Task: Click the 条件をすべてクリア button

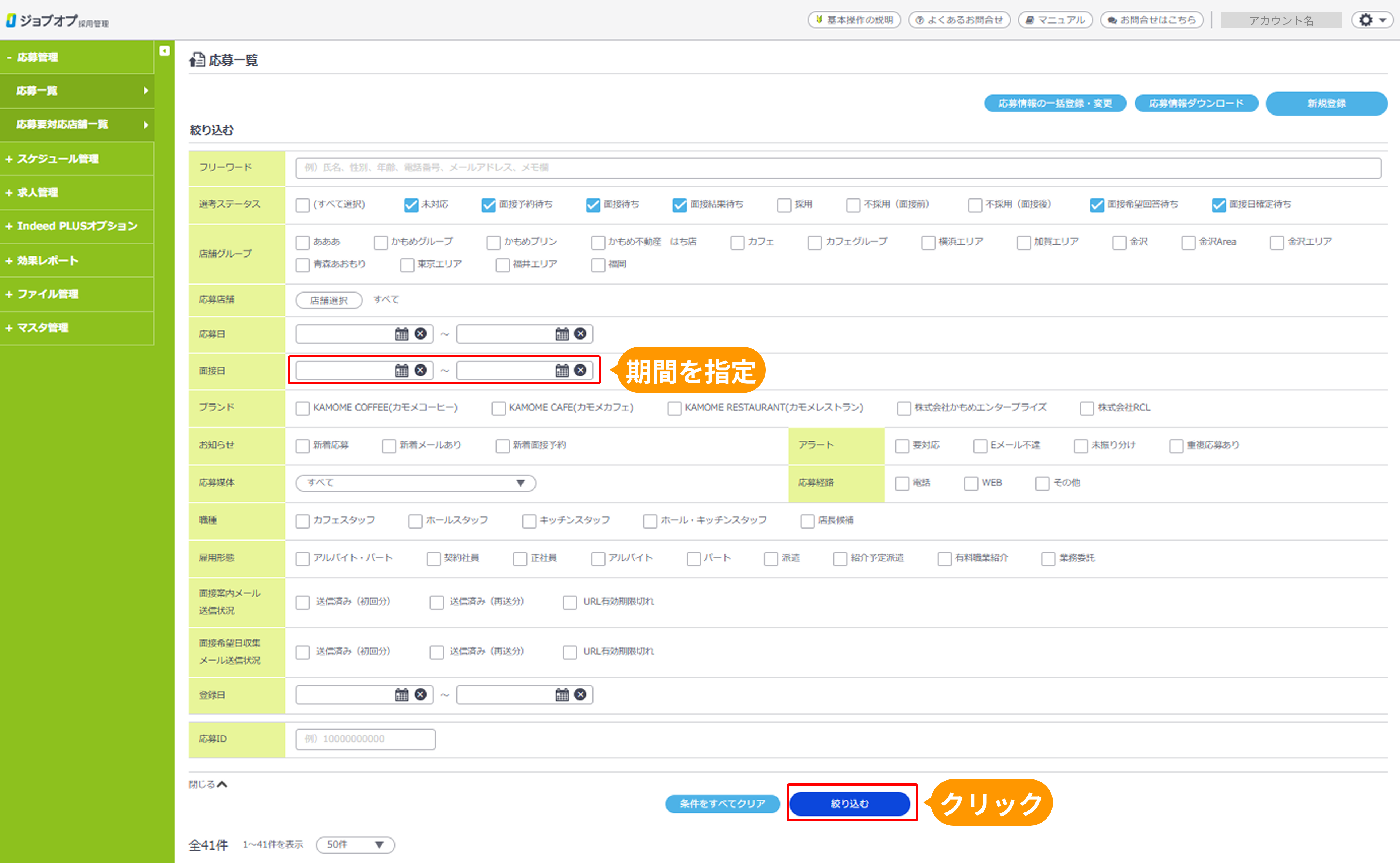Action: (722, 804)
